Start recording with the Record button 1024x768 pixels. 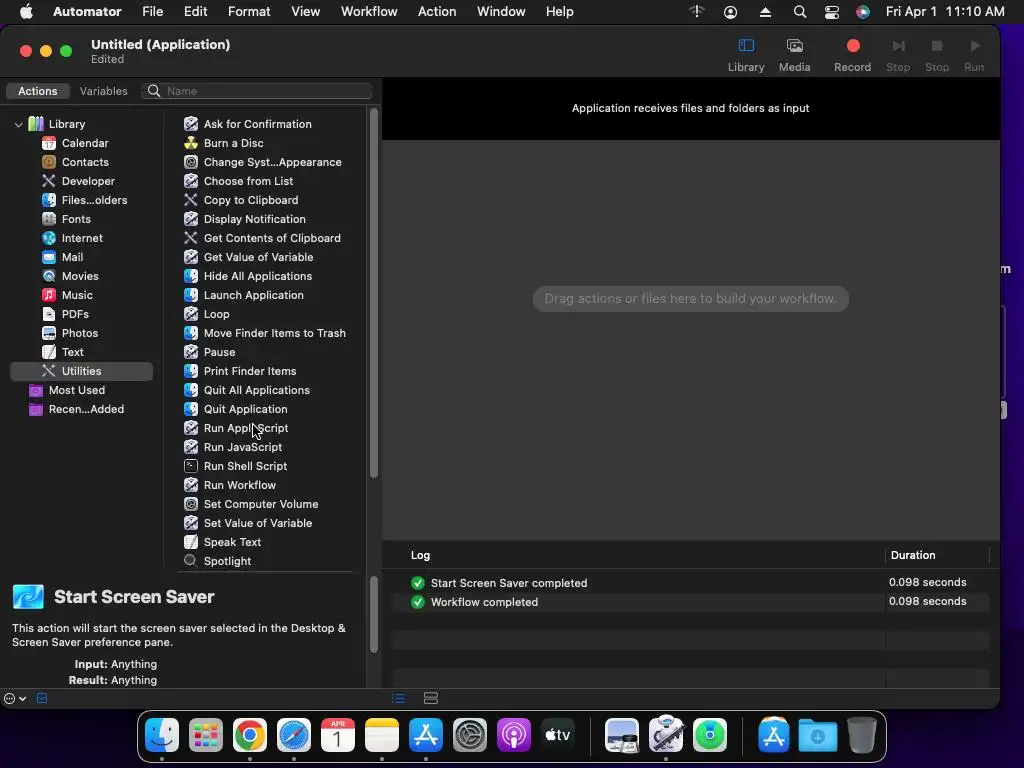852,55
